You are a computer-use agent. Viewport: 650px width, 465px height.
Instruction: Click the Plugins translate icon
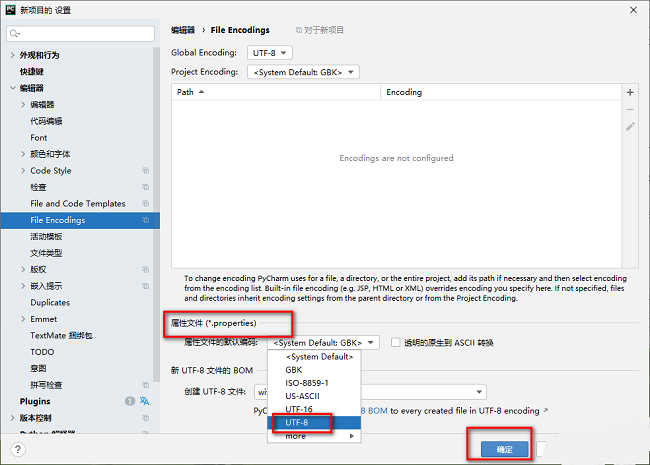[144, 401]
